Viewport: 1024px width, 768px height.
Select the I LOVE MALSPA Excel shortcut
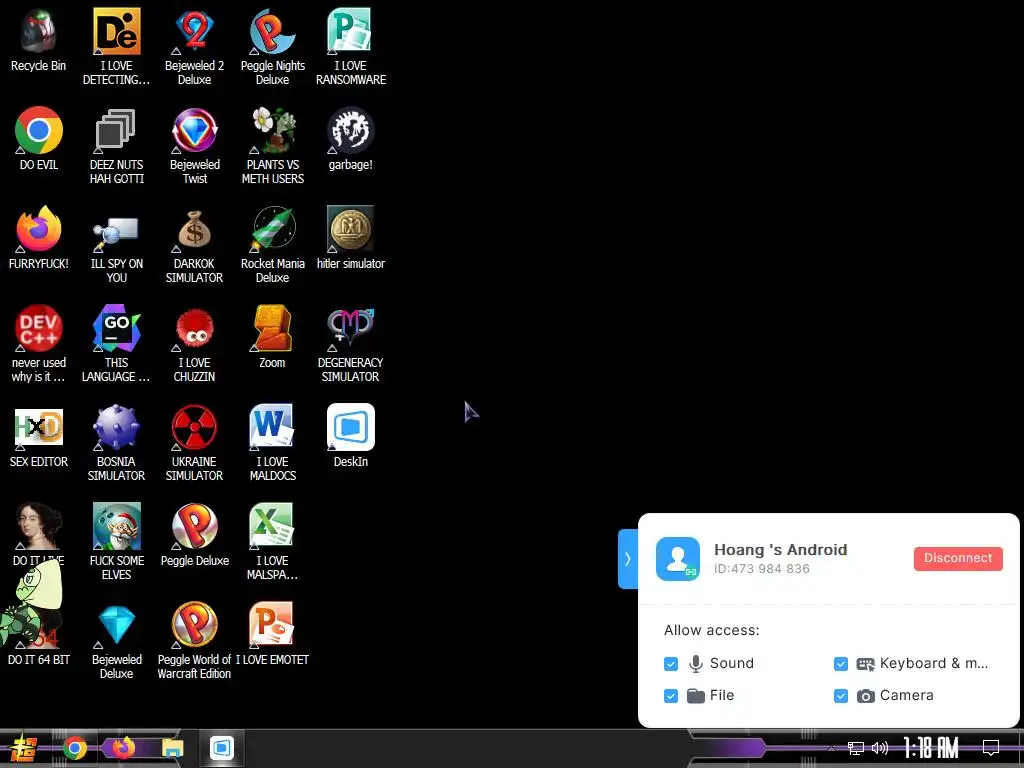click(272, 542)
